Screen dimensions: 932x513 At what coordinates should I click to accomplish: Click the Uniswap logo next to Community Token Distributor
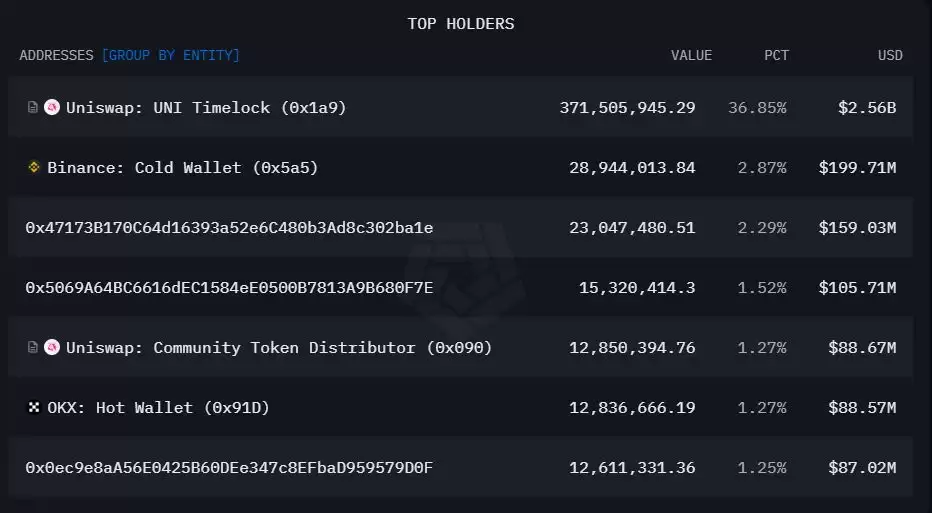(x=52, y=348)
